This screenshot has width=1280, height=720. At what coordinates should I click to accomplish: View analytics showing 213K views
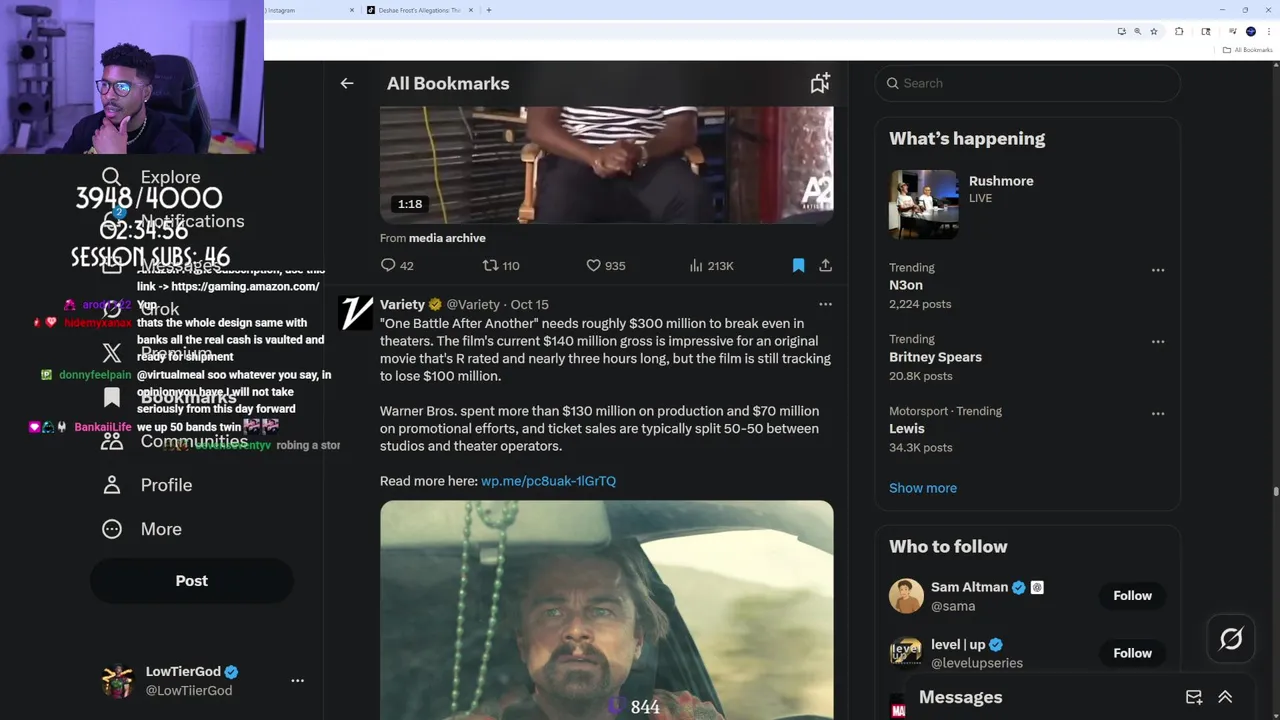click(x=711, y=265)
